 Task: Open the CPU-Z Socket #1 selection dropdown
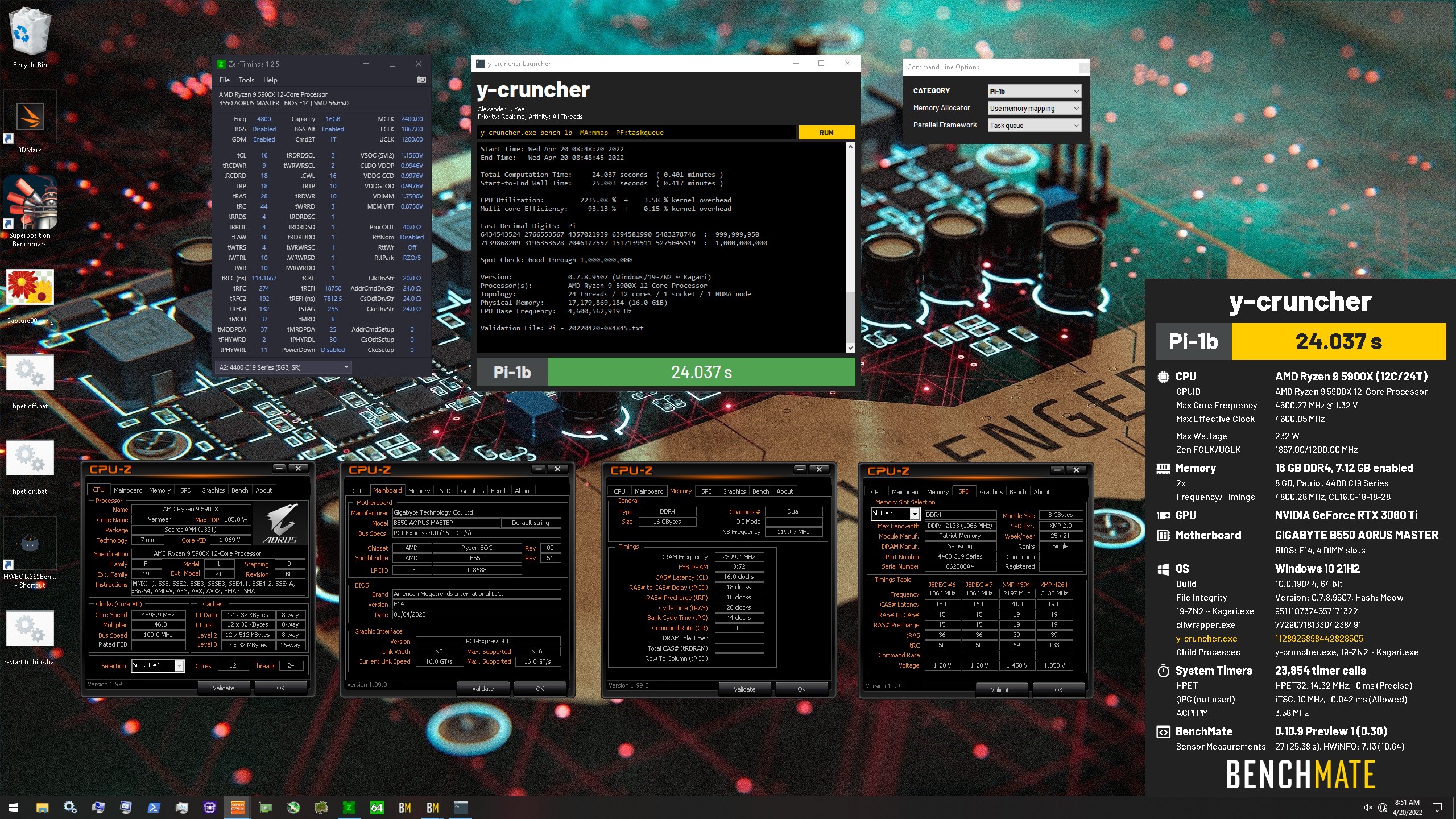[158, 665]
